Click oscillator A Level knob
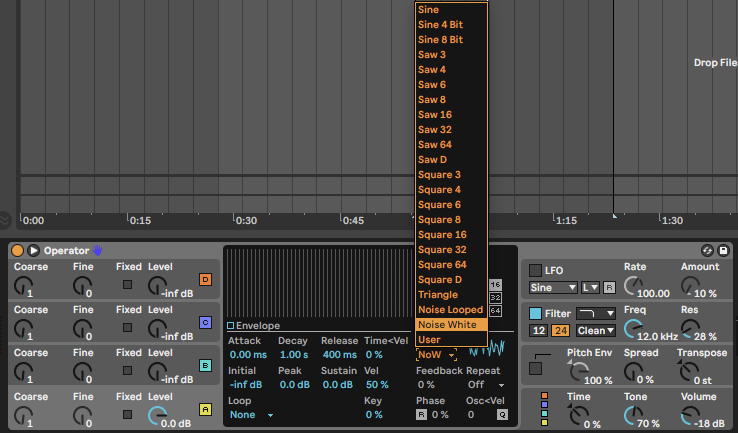The image size is (738, 433). point(157,416)
